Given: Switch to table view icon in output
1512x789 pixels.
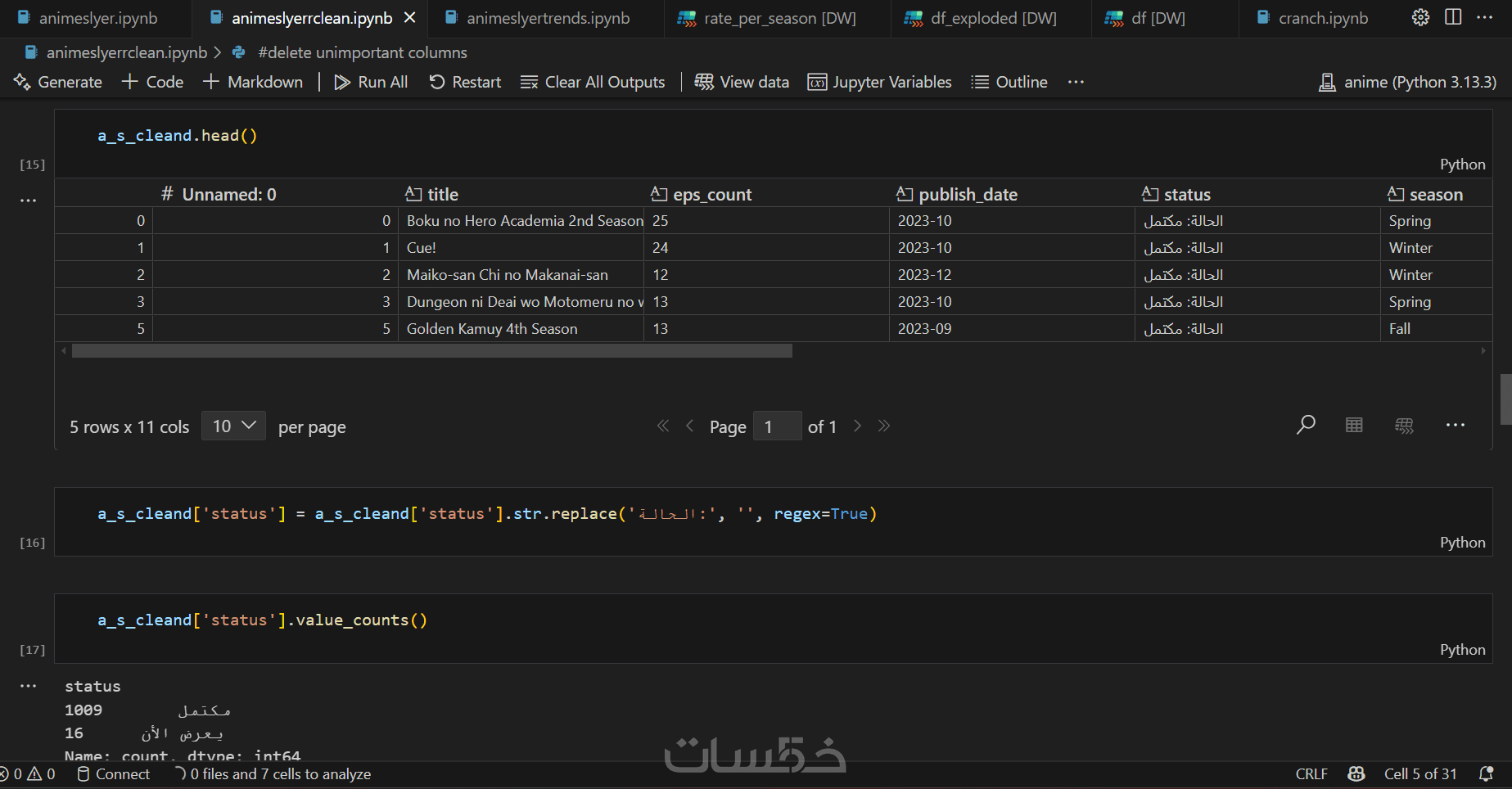Looking at the screenshot, I should pyautogui.click(x=1354, y=425).
